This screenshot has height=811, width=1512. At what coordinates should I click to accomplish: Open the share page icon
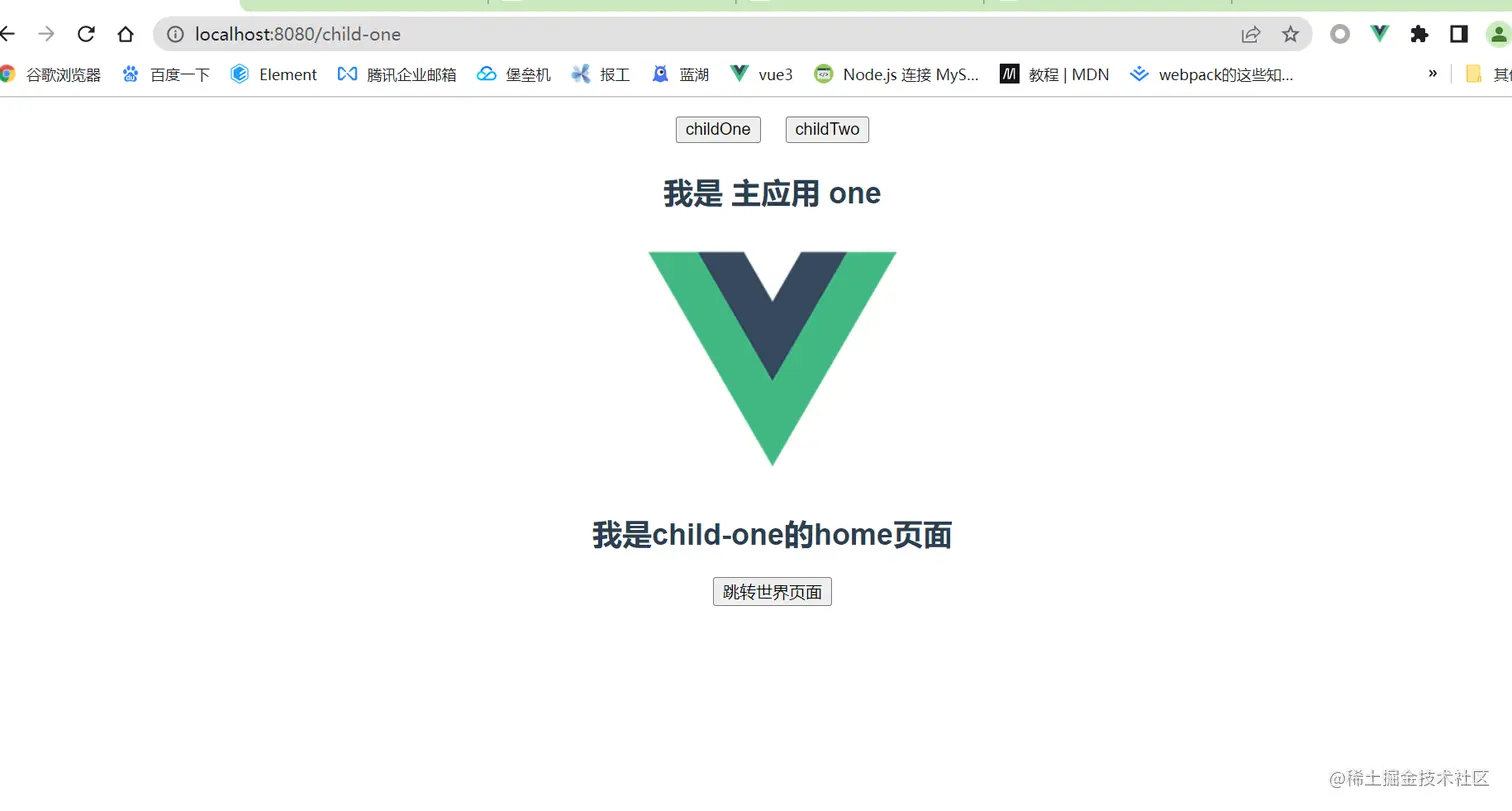(x=1250, y=34)
